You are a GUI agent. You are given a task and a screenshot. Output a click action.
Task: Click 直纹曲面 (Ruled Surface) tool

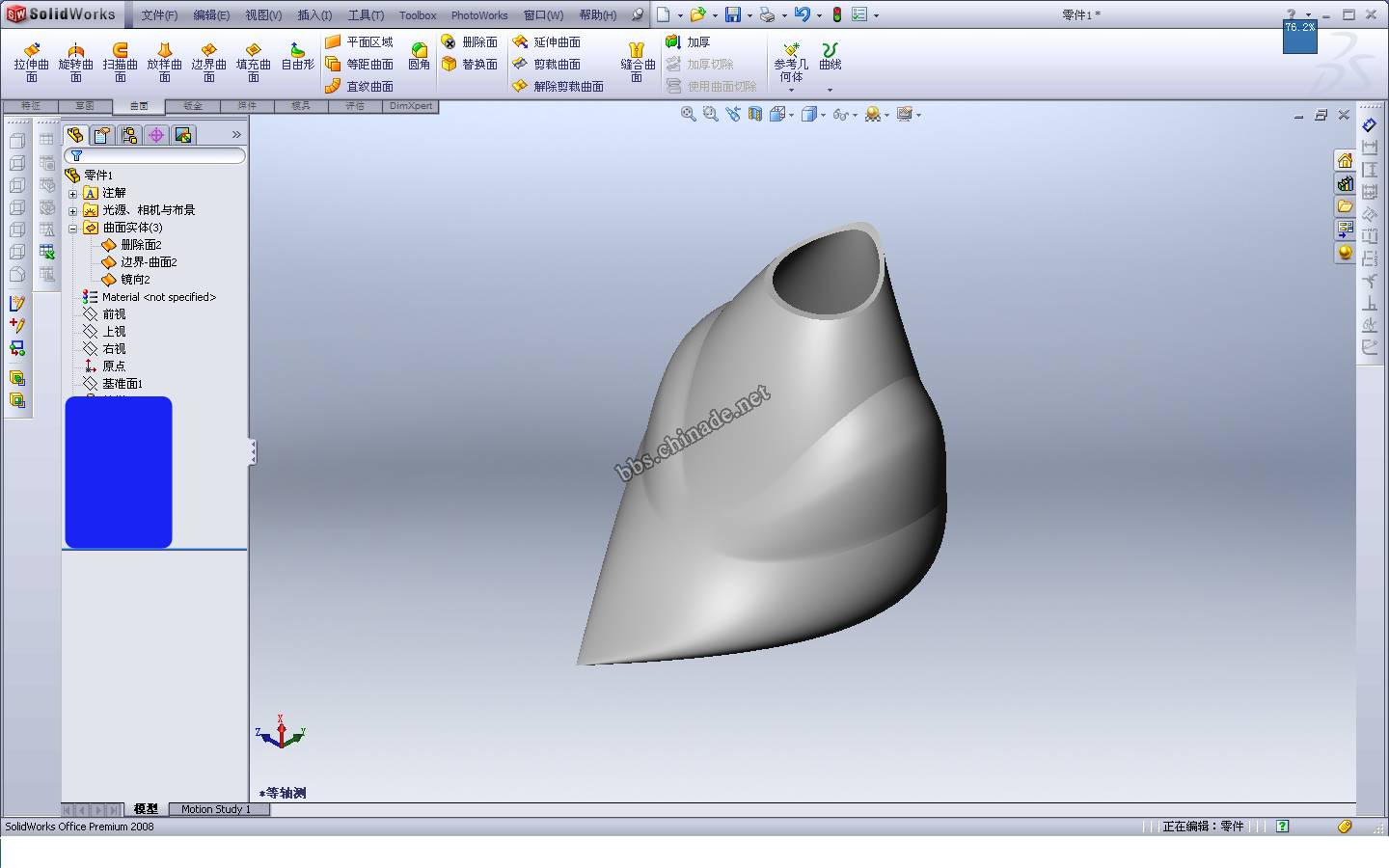(x=359, y=86)
